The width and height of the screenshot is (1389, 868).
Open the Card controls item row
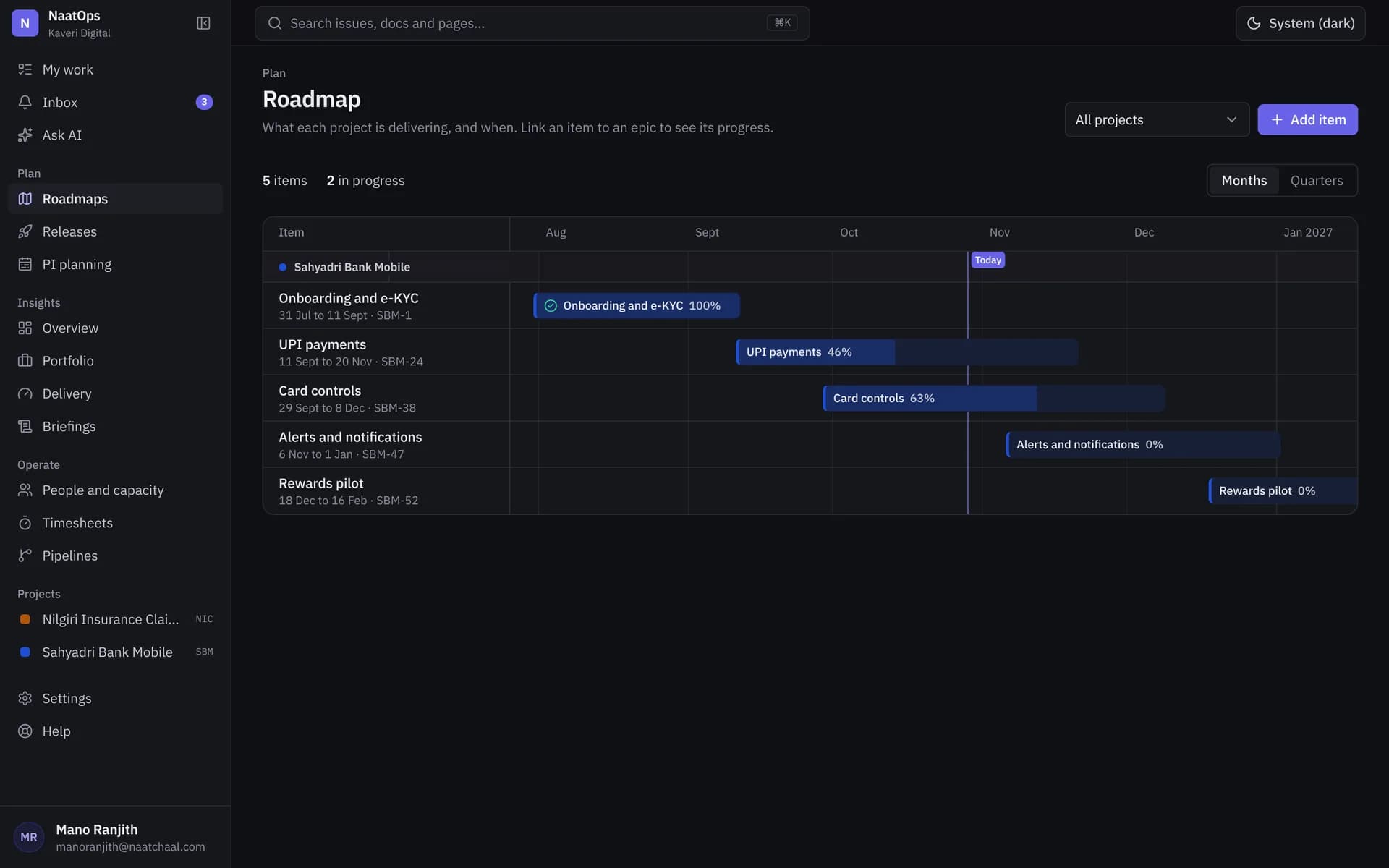(386, 399)
